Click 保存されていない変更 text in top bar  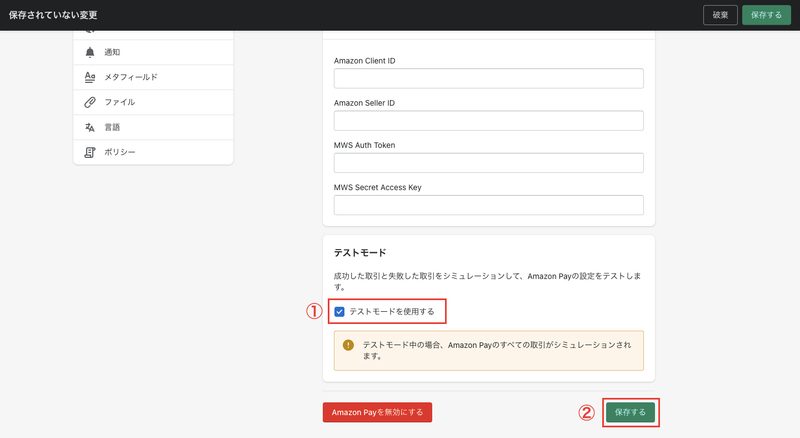pos(53,15)
